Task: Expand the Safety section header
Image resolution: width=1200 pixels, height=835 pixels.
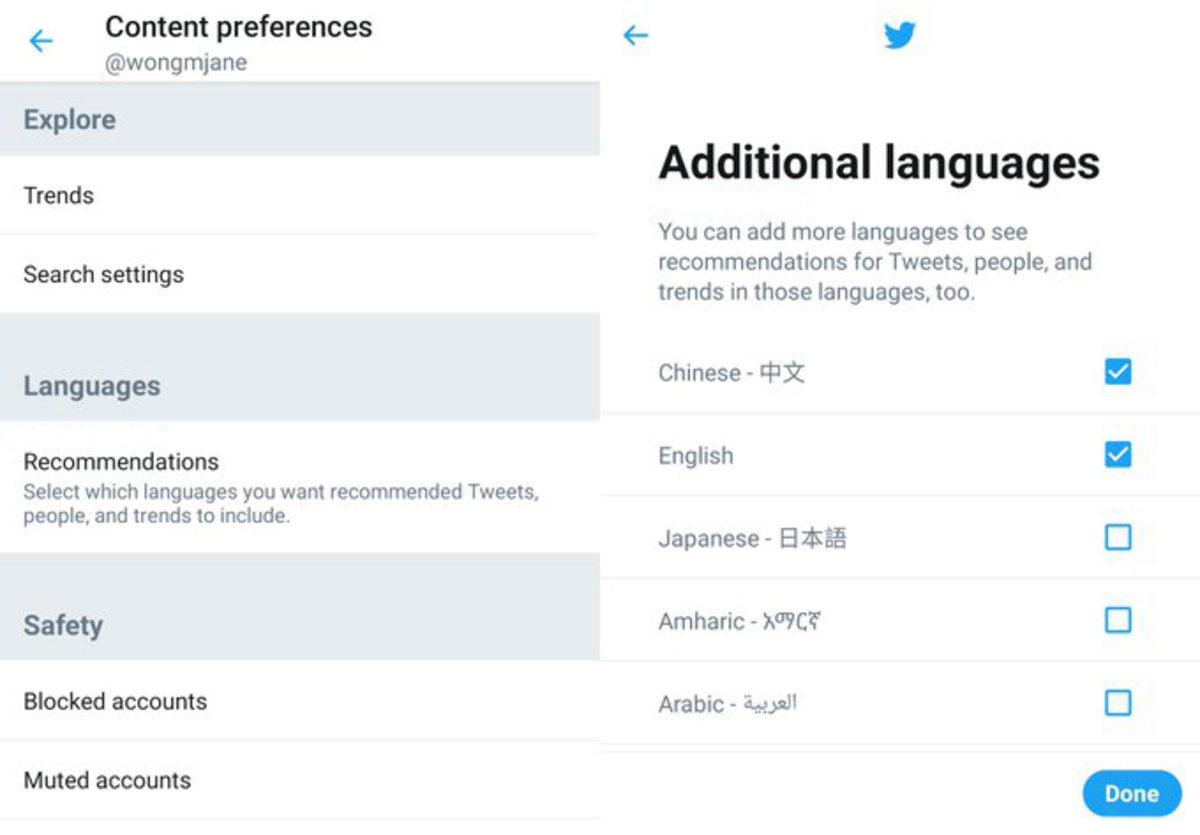Action: pos(63,625)
